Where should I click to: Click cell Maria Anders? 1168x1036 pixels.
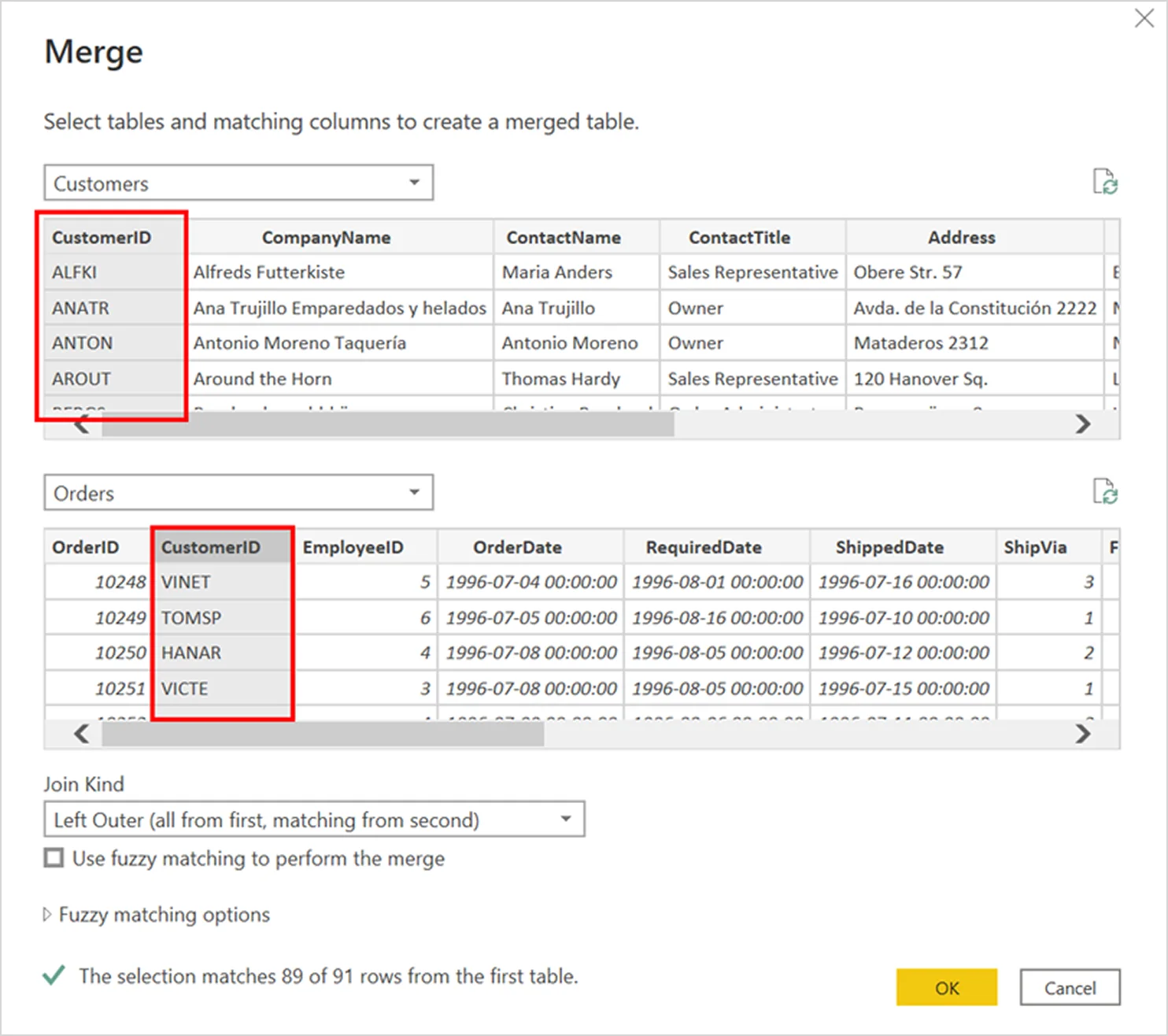[x=576, y=272]
